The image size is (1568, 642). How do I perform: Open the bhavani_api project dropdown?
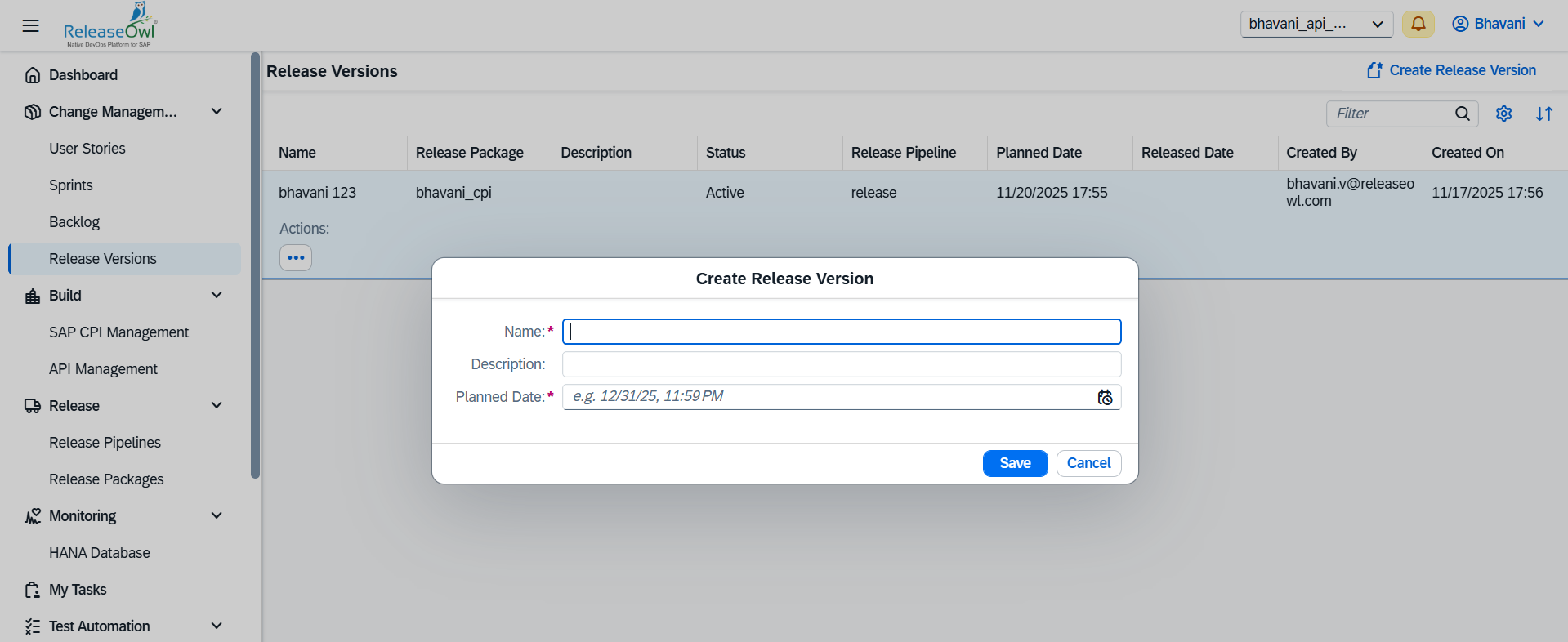[1316, 24]
